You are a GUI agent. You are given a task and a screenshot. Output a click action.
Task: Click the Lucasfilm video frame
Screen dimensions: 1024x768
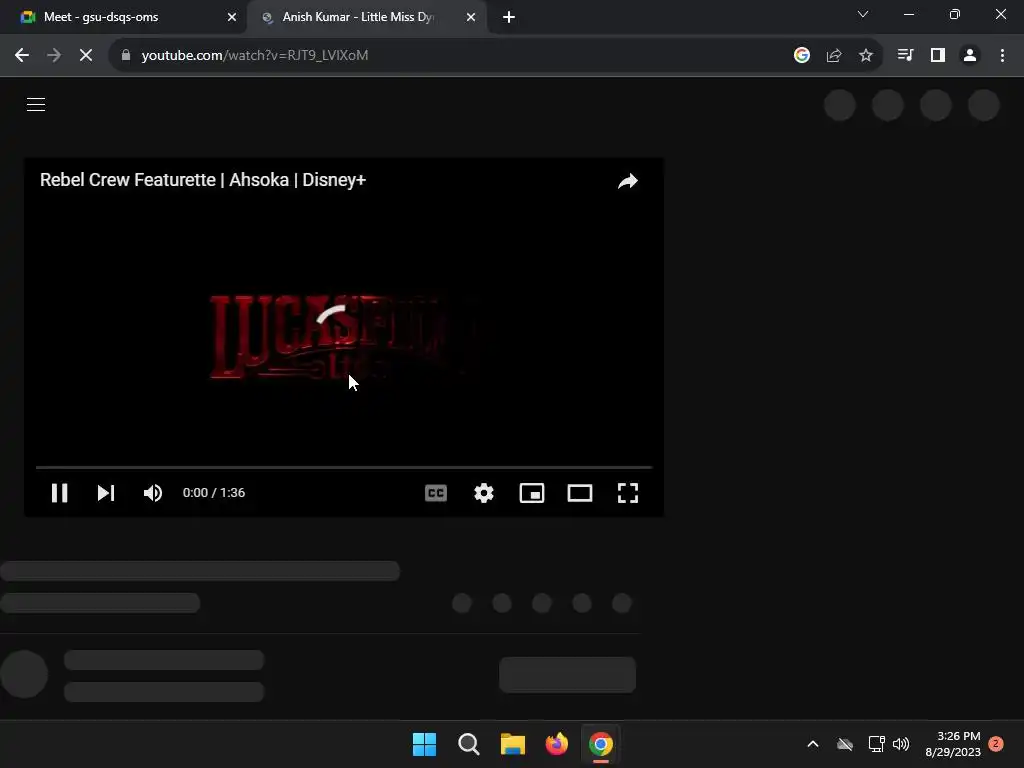click(344, 336)
